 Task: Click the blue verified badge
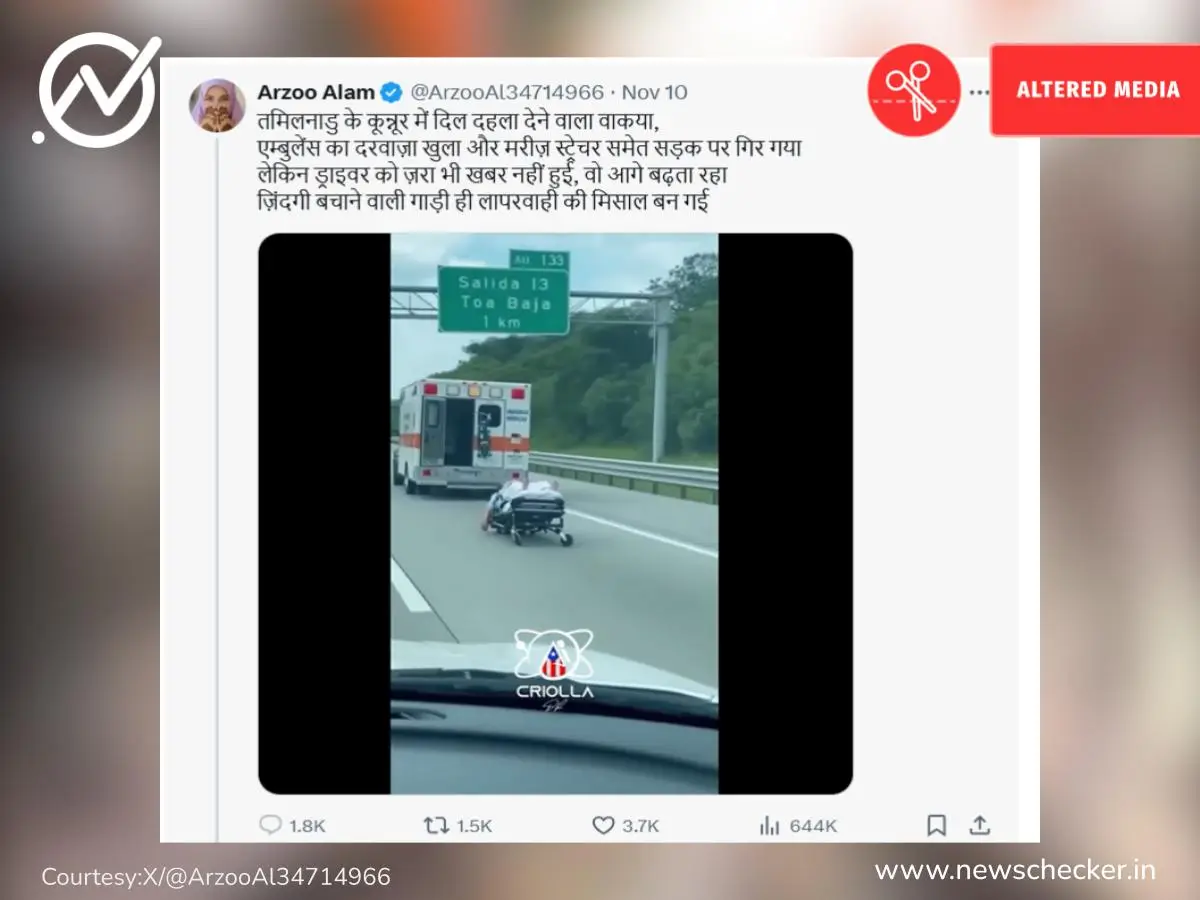click(391, 92)
